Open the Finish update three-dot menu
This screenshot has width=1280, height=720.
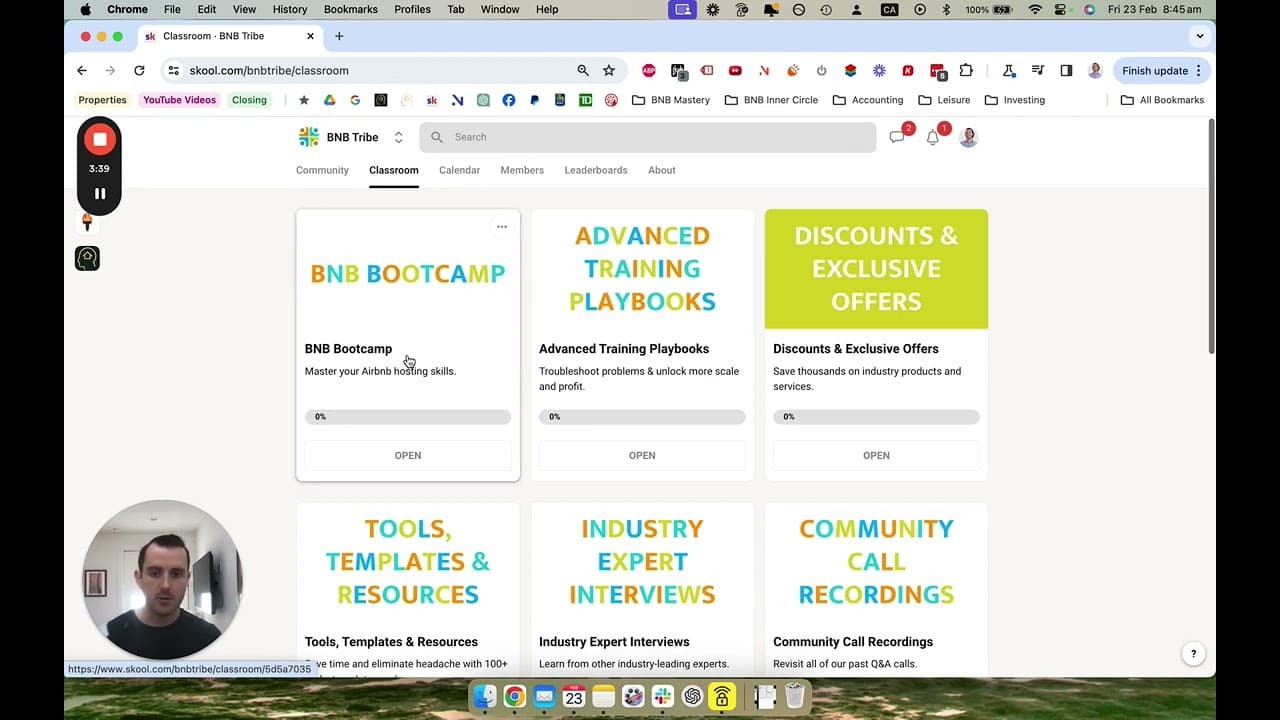pyautogui.click(x=1199, y=71)
